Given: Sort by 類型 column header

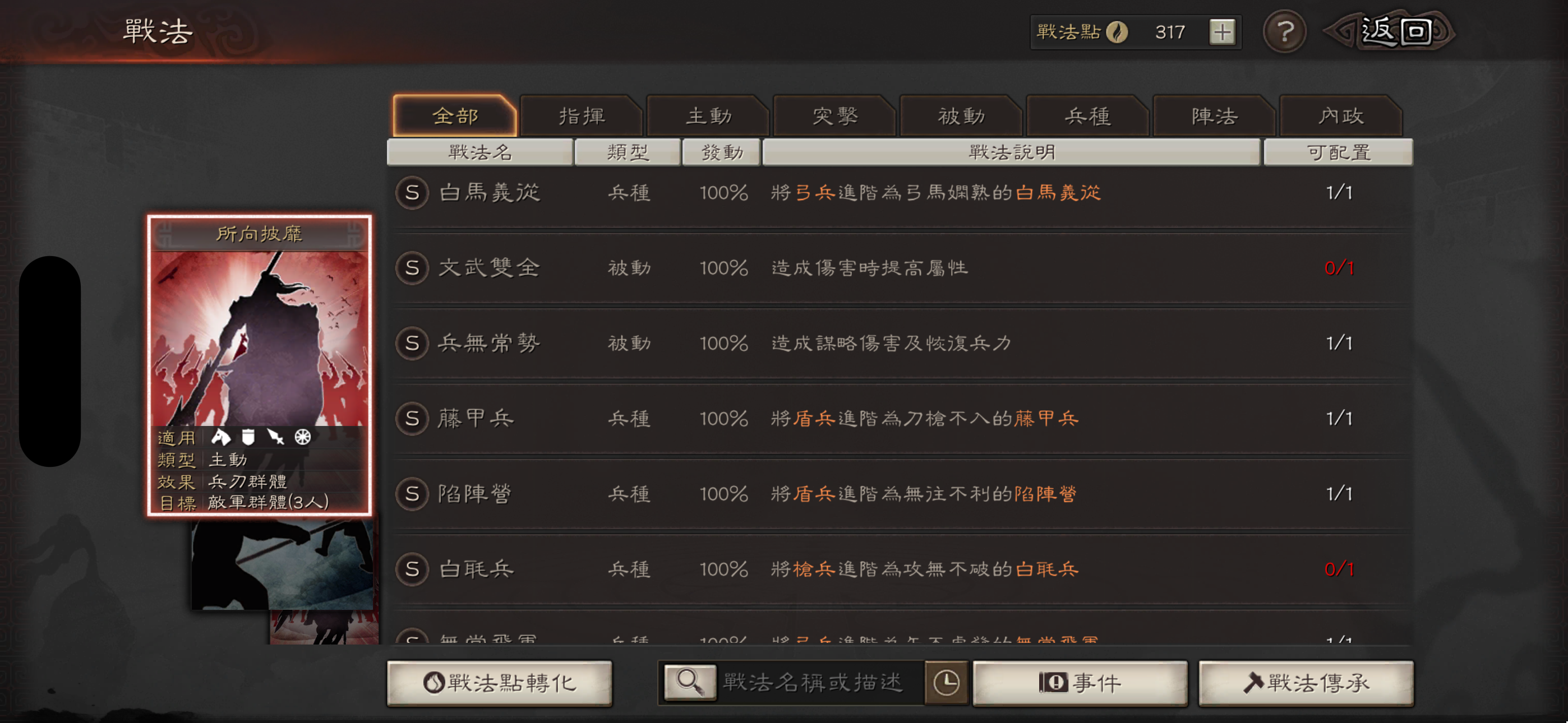Looking at the screenshot, I should (x=628, y=152).
